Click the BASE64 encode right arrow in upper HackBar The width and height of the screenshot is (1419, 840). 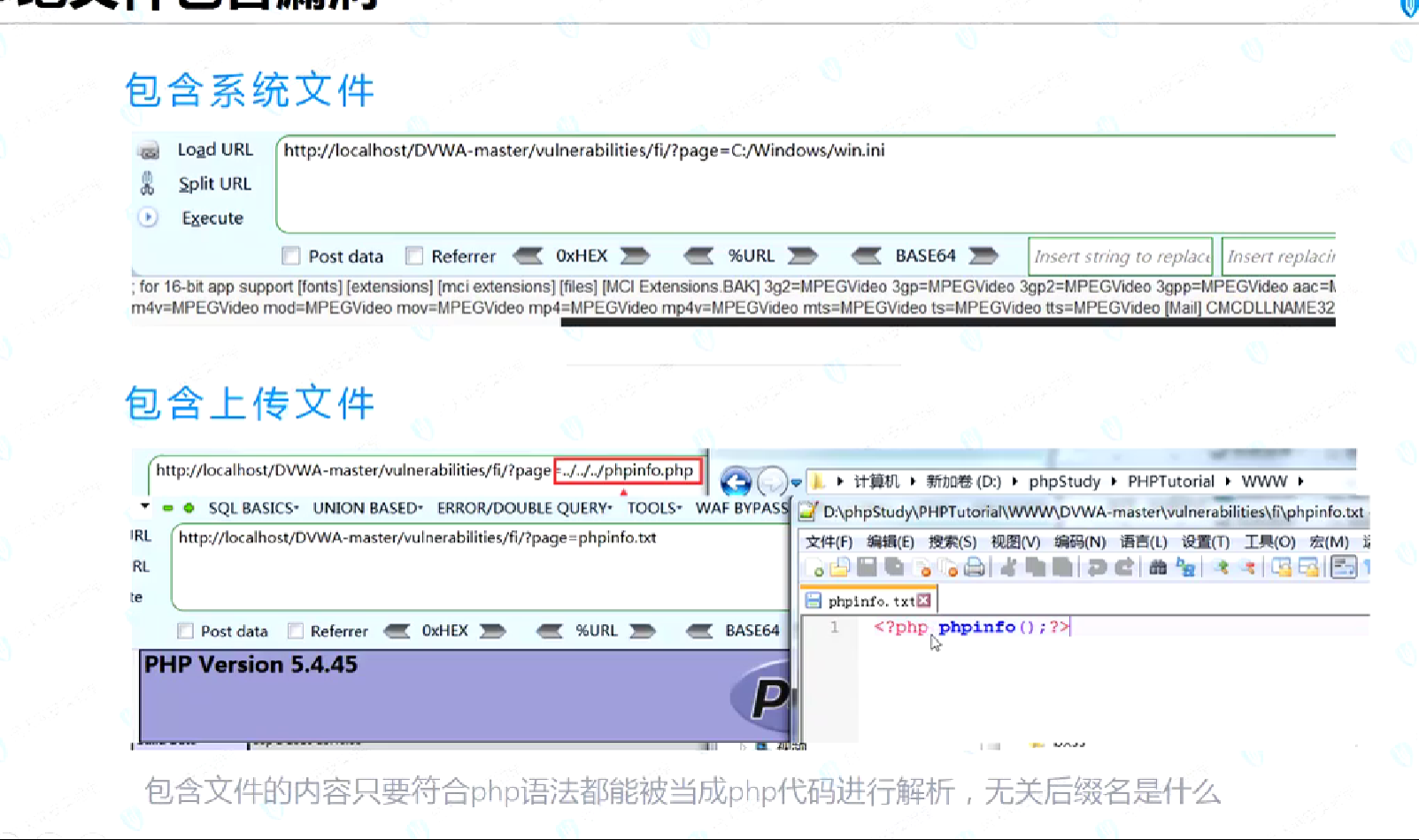click(x=983, y=256)
